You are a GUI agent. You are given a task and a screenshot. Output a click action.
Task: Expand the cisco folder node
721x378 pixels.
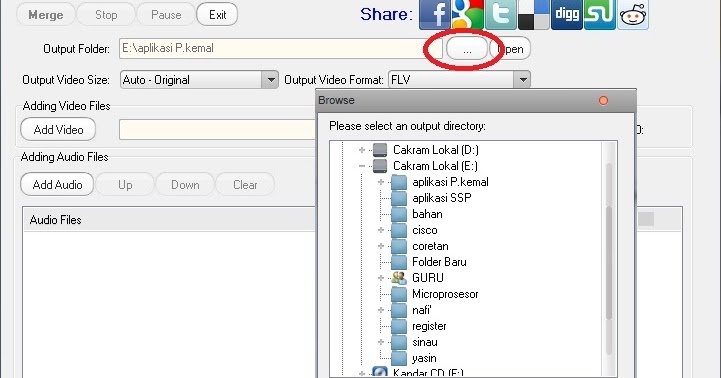[x=381, y=230]
